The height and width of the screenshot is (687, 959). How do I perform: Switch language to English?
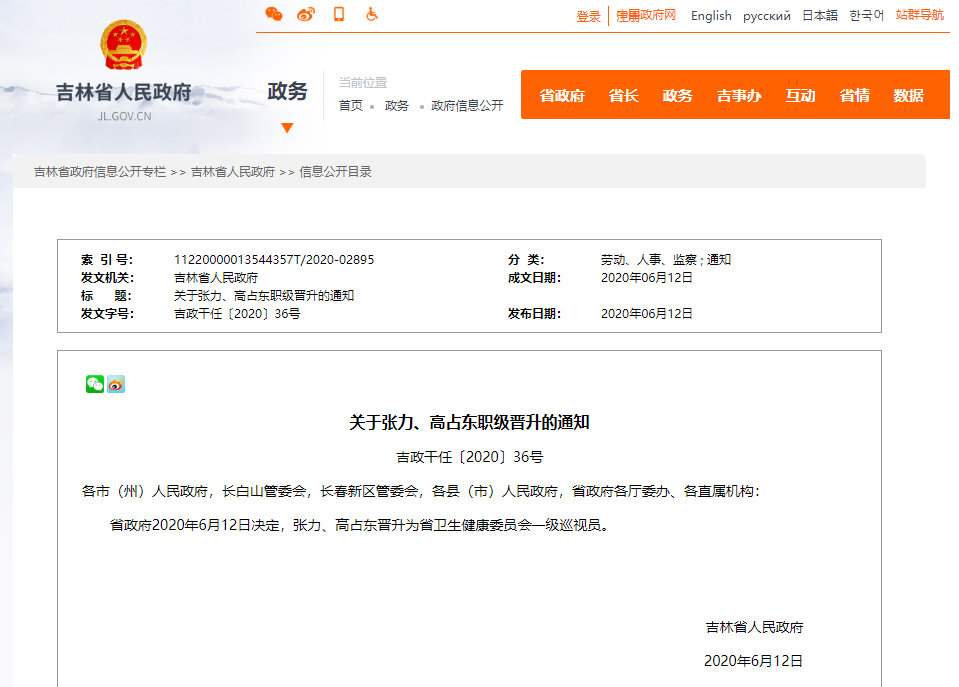pyautogui.click(x=711, y=16)
